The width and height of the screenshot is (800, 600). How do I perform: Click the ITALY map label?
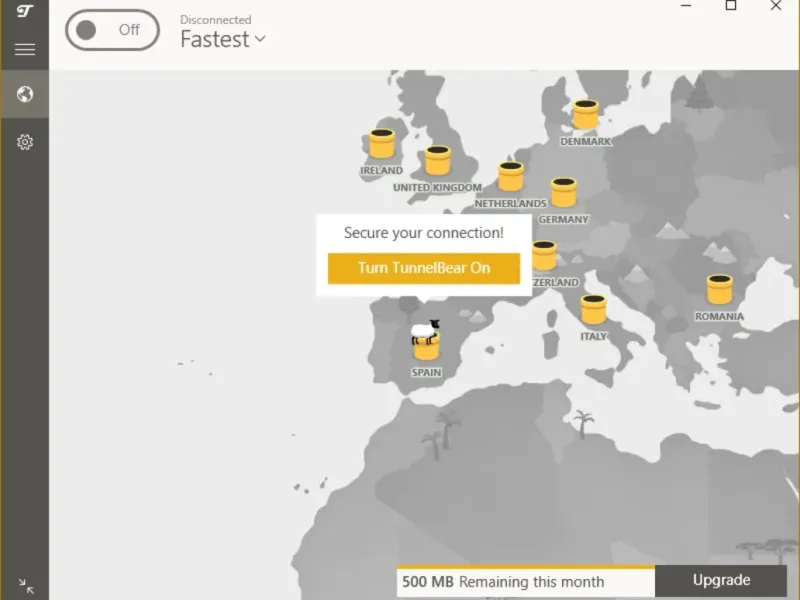coord(593,336)
